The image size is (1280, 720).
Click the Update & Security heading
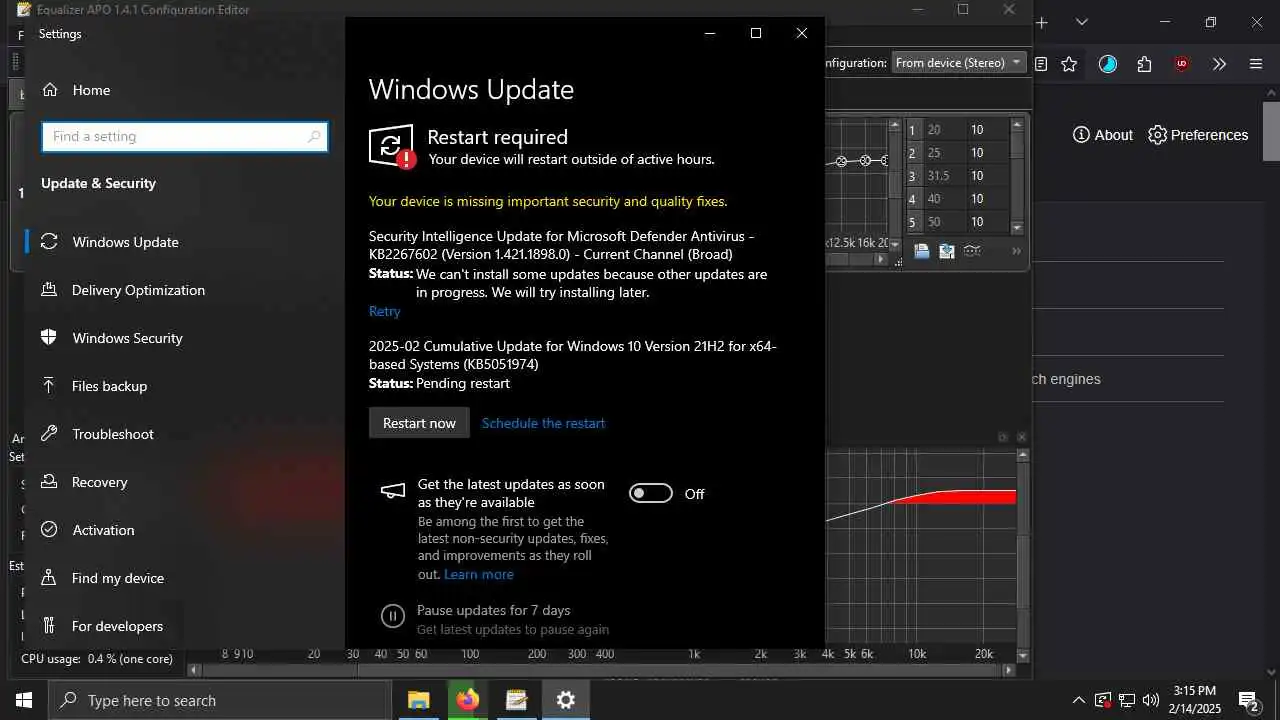(x=98, y=183)
